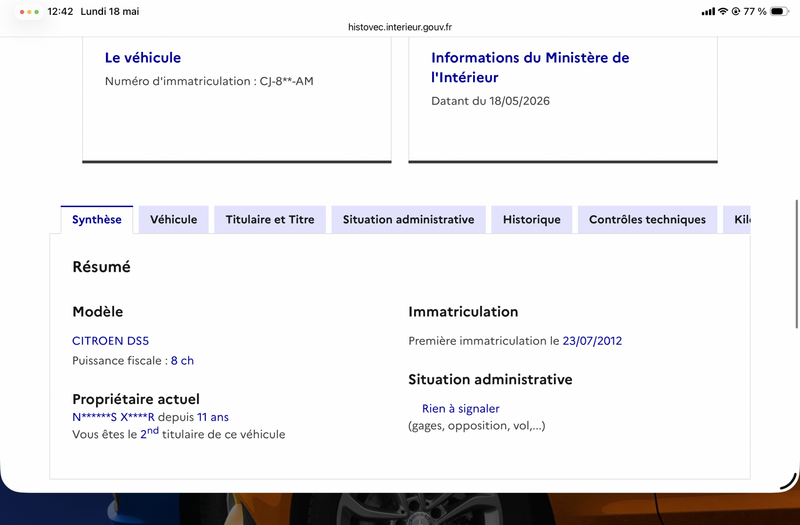The height and width of the screenshot is (525, 800).
Task: Tap the 12:42 clock
Action: [x=60, y=11]
